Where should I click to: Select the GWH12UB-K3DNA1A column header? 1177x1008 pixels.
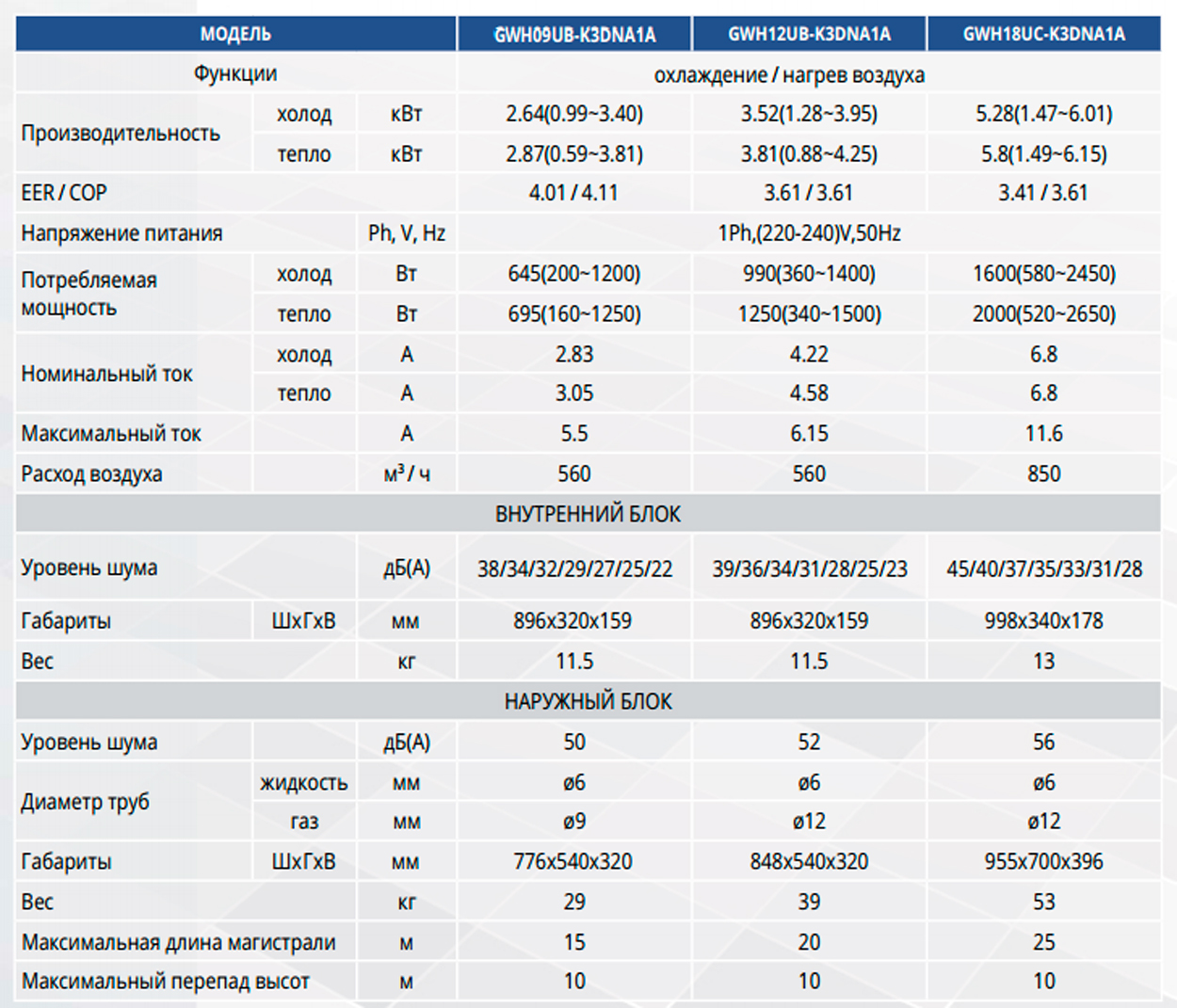(809, 35)
